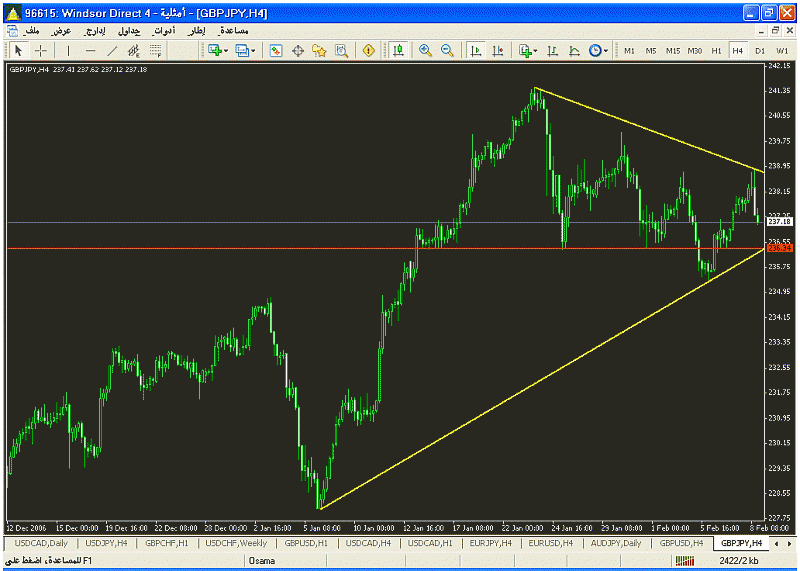This screenshot has height=571, width=800.
Task: Click the connection bars status icon
Action: pos(685,561)
